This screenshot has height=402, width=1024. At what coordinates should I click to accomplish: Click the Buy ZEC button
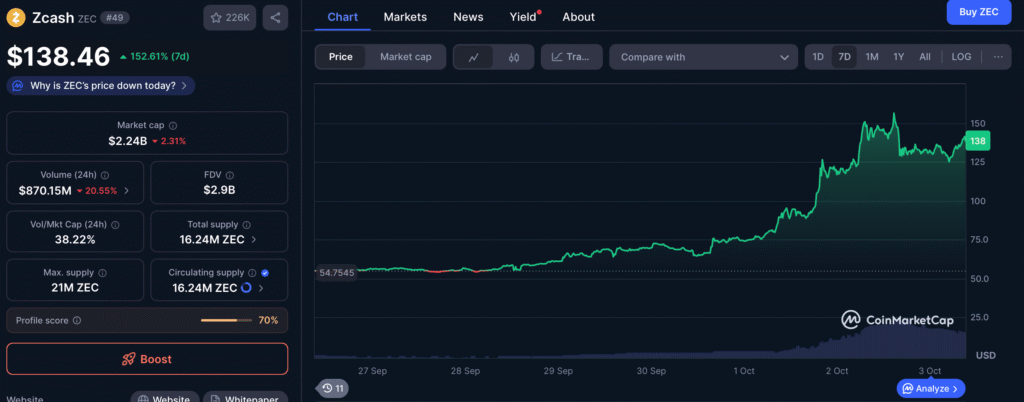pos(979,11)
